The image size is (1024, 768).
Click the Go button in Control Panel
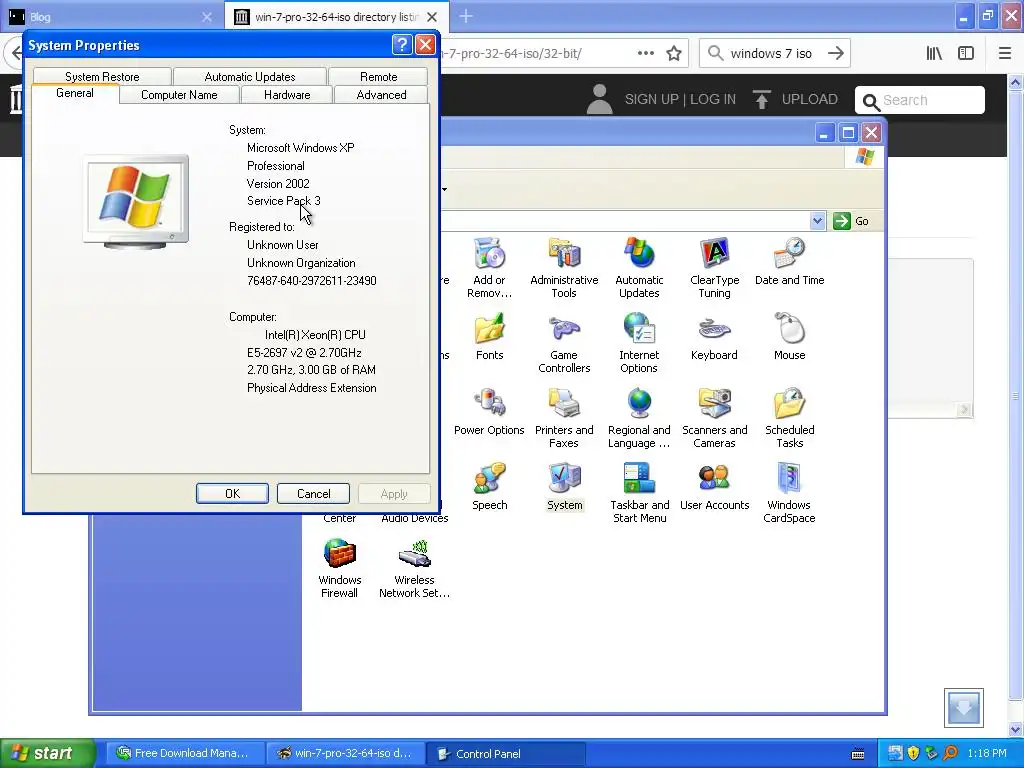[x=852, y=221]
